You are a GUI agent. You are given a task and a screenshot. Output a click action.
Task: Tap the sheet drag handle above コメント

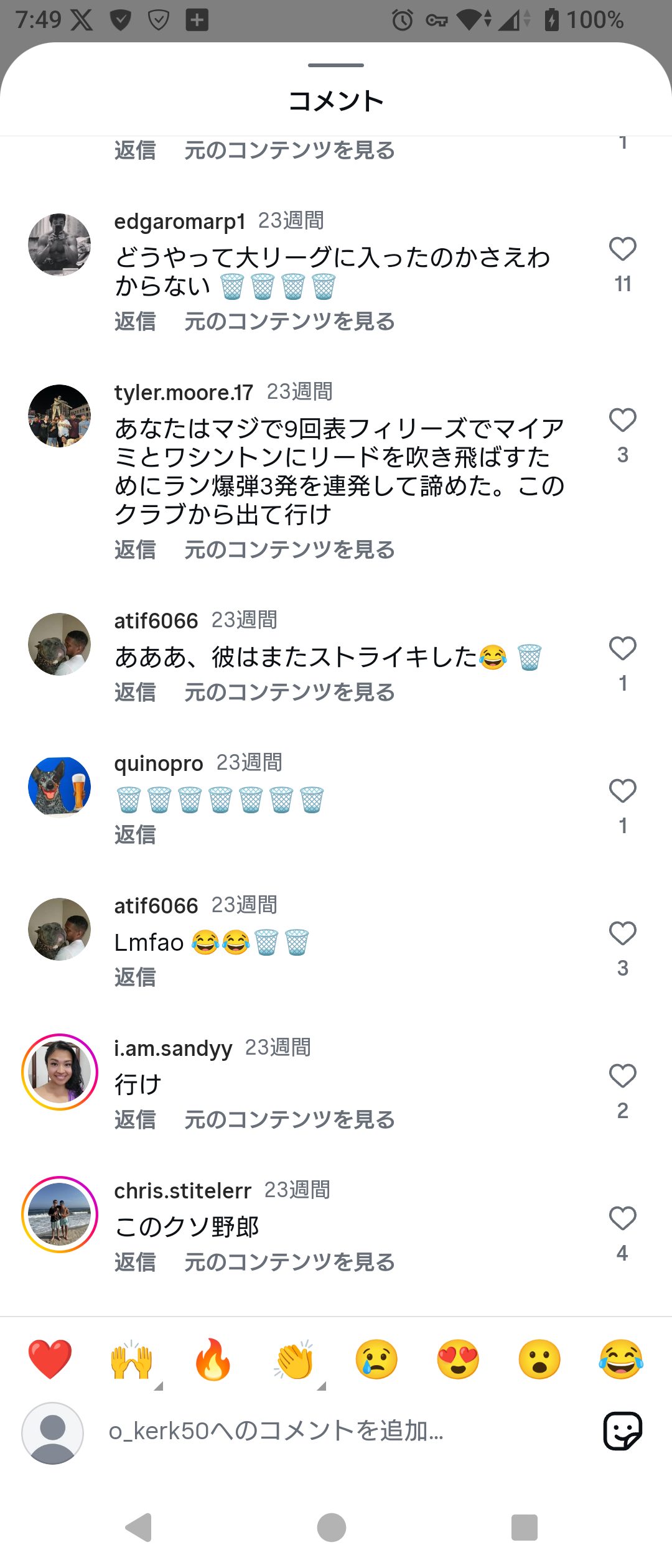pyautogui.click(x=336, y=65)
